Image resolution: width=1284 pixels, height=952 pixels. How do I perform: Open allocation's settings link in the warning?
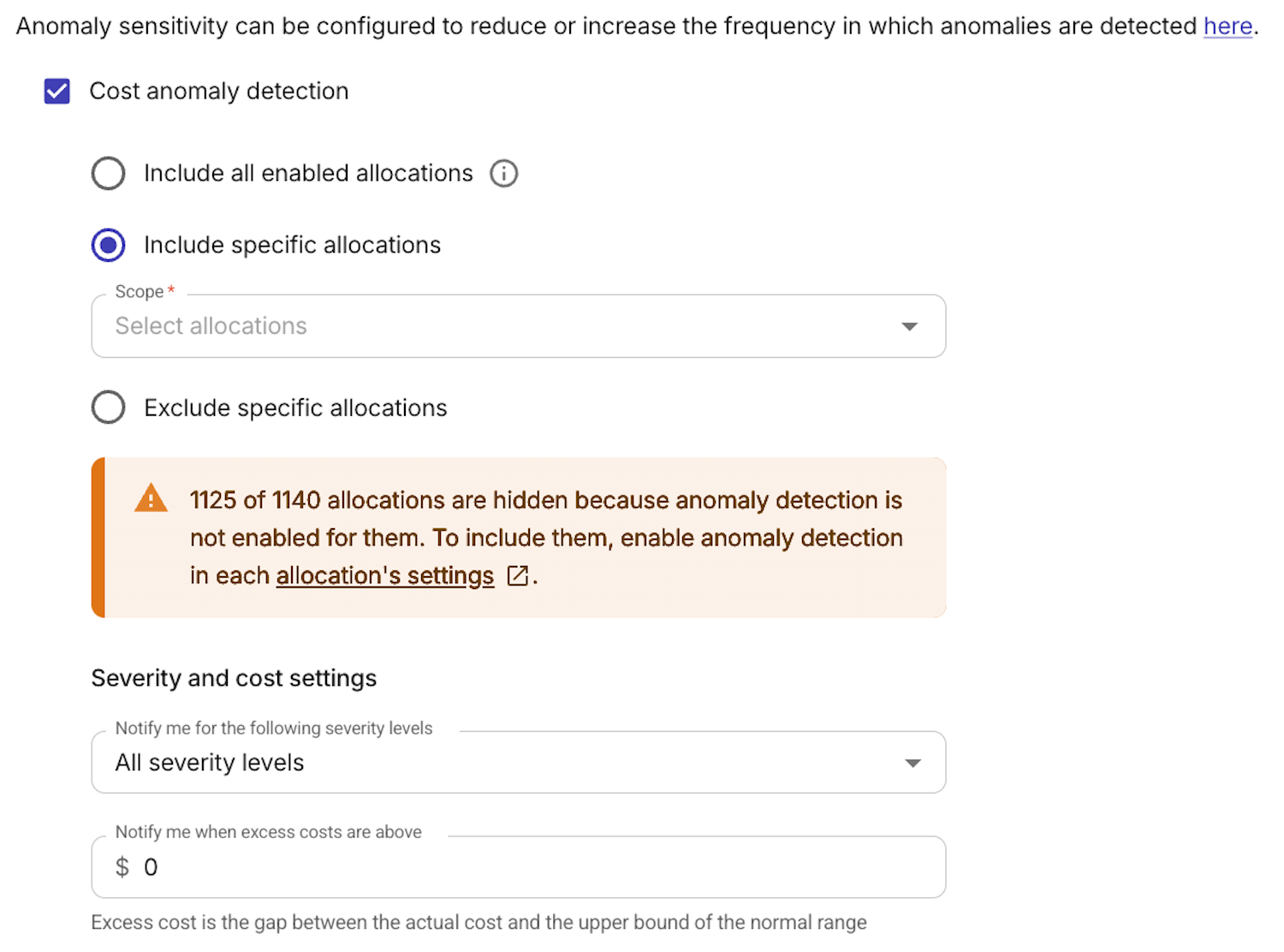tap(383, 575)
